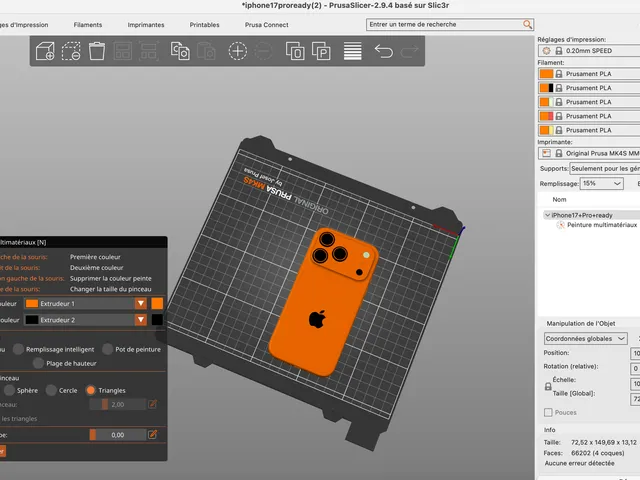The height and width of the screenshot is (480, 640).
Task: Open the Printables tab
Action: point(204,25)
